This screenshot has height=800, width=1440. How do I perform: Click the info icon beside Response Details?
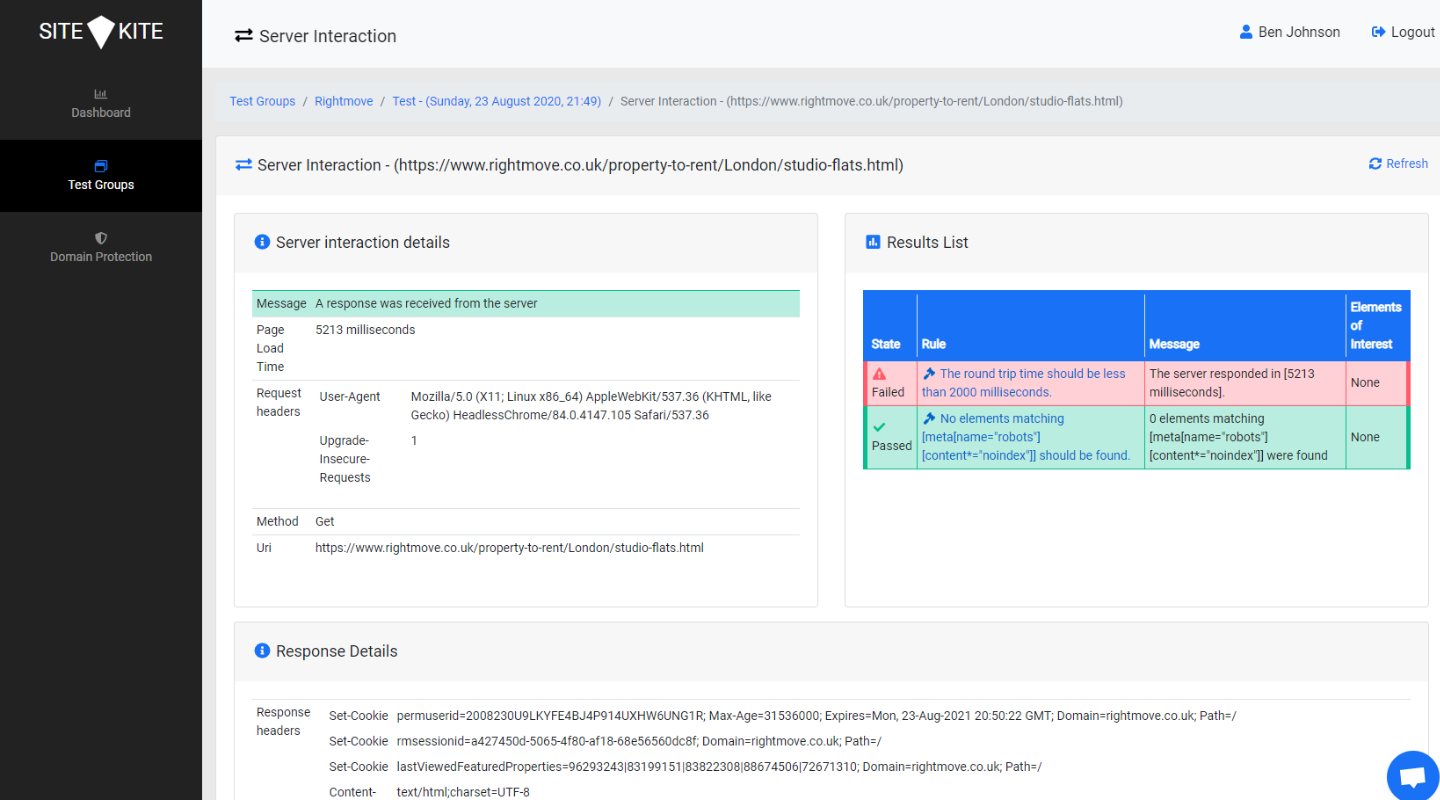(262, 651)
